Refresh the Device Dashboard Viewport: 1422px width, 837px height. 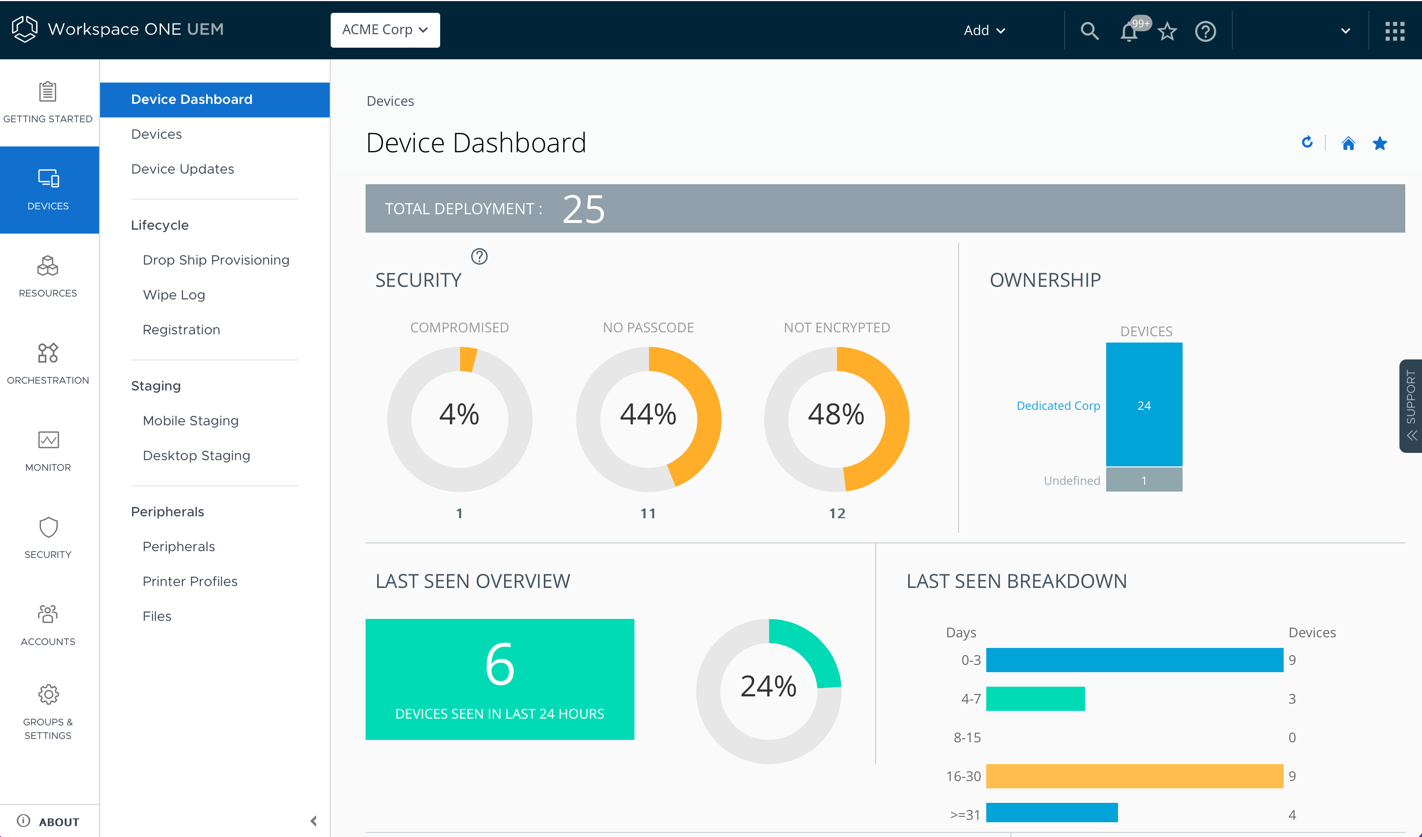(1307, 143)
